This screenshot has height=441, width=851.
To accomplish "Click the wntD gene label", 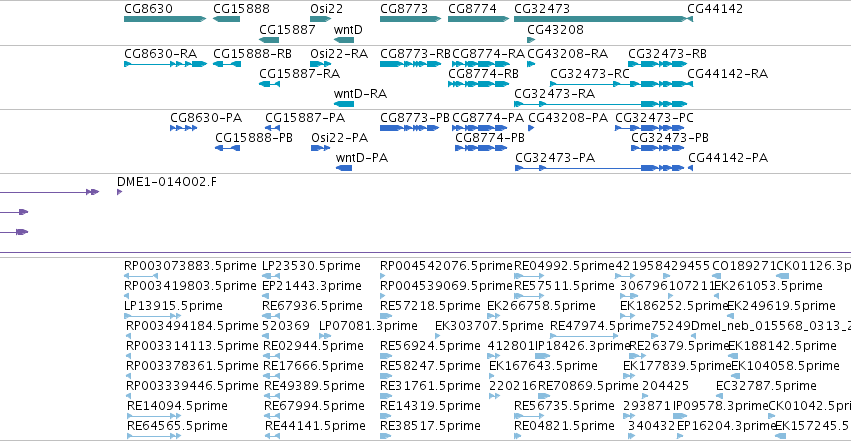I will tap(348, 29).
